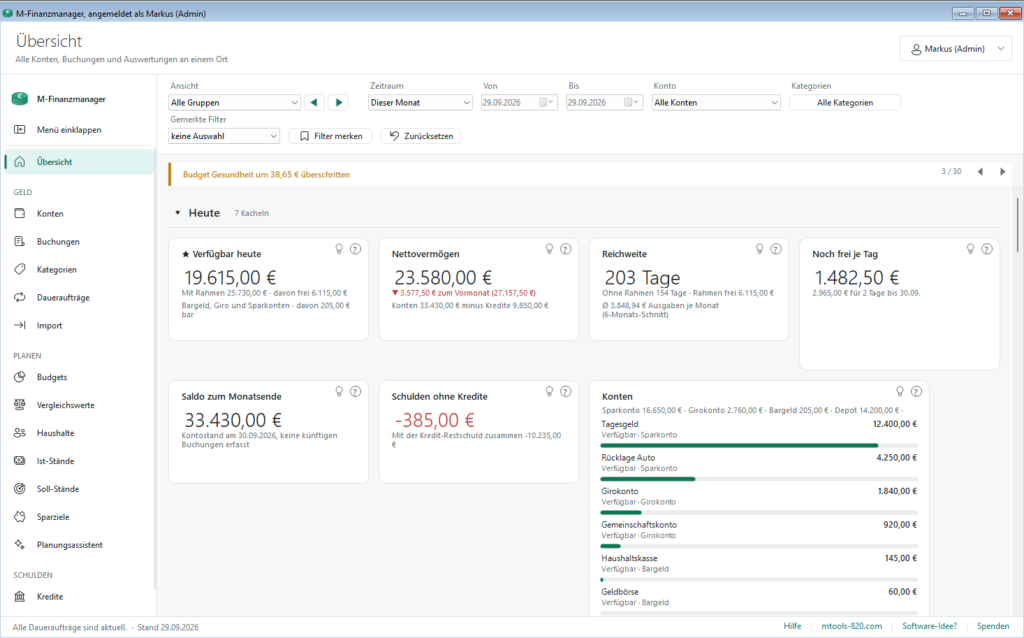Screen dimensions: 1024x638
Task: Click the Budgets pie chart icon
Action: pos(20,377)
